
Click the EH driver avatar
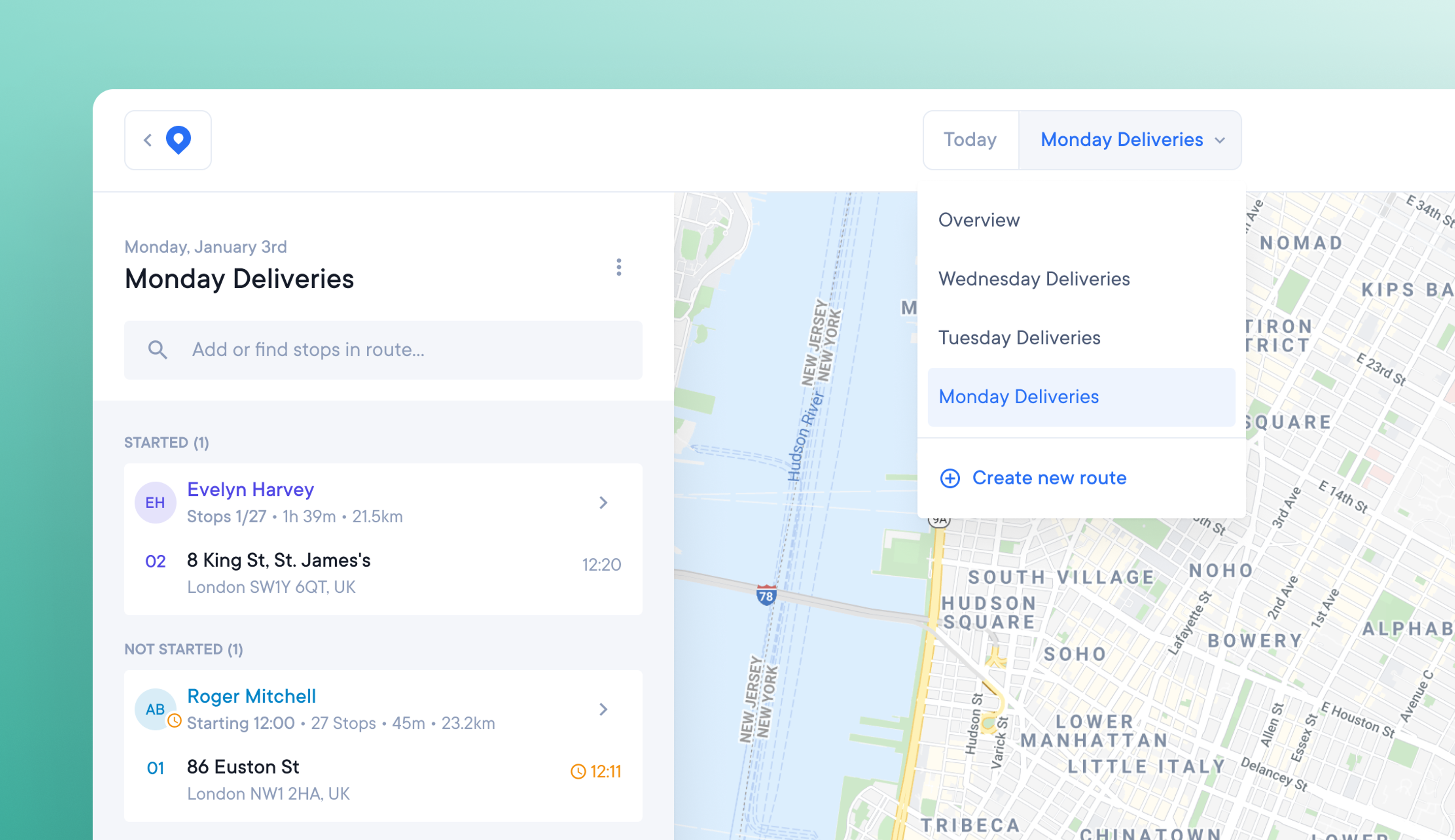(x=155, y=503)
